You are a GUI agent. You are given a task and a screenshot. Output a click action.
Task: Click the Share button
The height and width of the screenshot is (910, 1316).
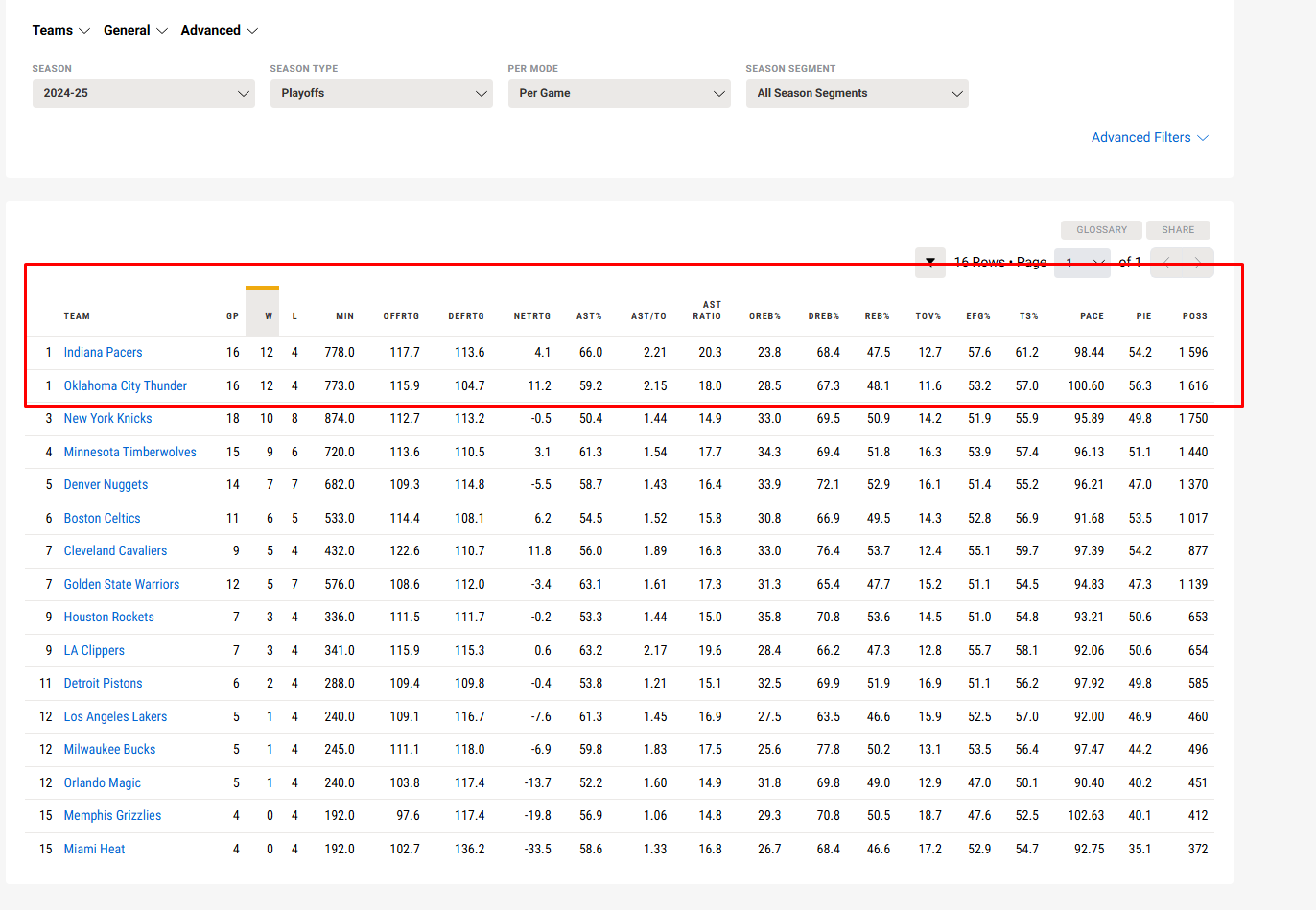pyautogui.click(x=1178, y=230)
